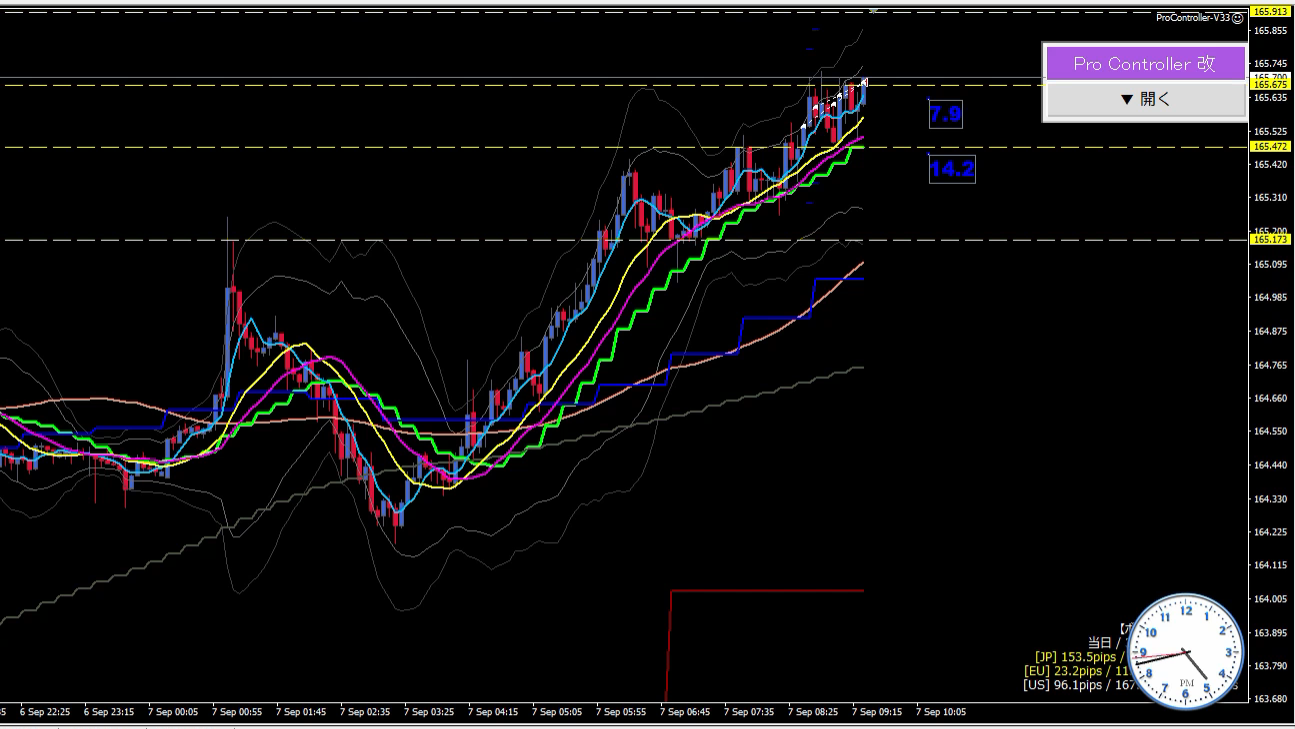Click the 7 Sep 10:05 time label

941,712
